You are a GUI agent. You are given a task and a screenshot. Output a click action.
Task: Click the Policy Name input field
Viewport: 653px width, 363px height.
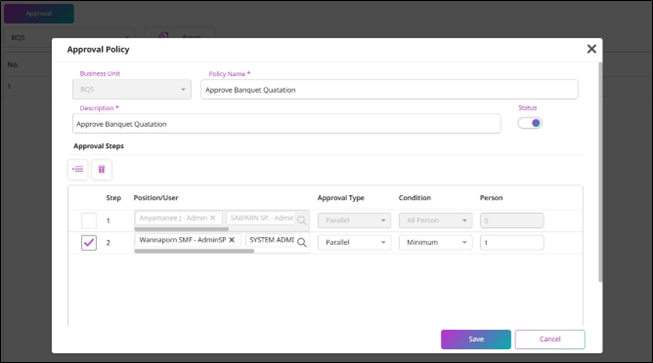(389, 90)
